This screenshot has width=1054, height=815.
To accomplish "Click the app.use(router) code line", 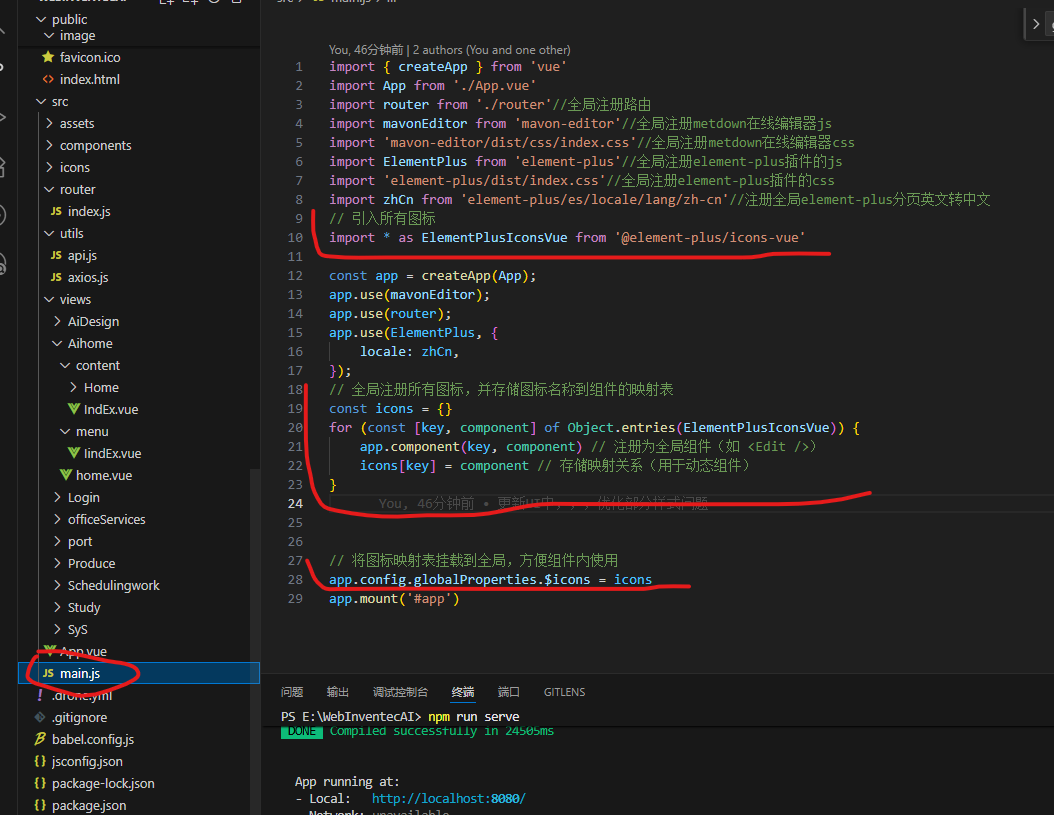I will pos(390,313).
